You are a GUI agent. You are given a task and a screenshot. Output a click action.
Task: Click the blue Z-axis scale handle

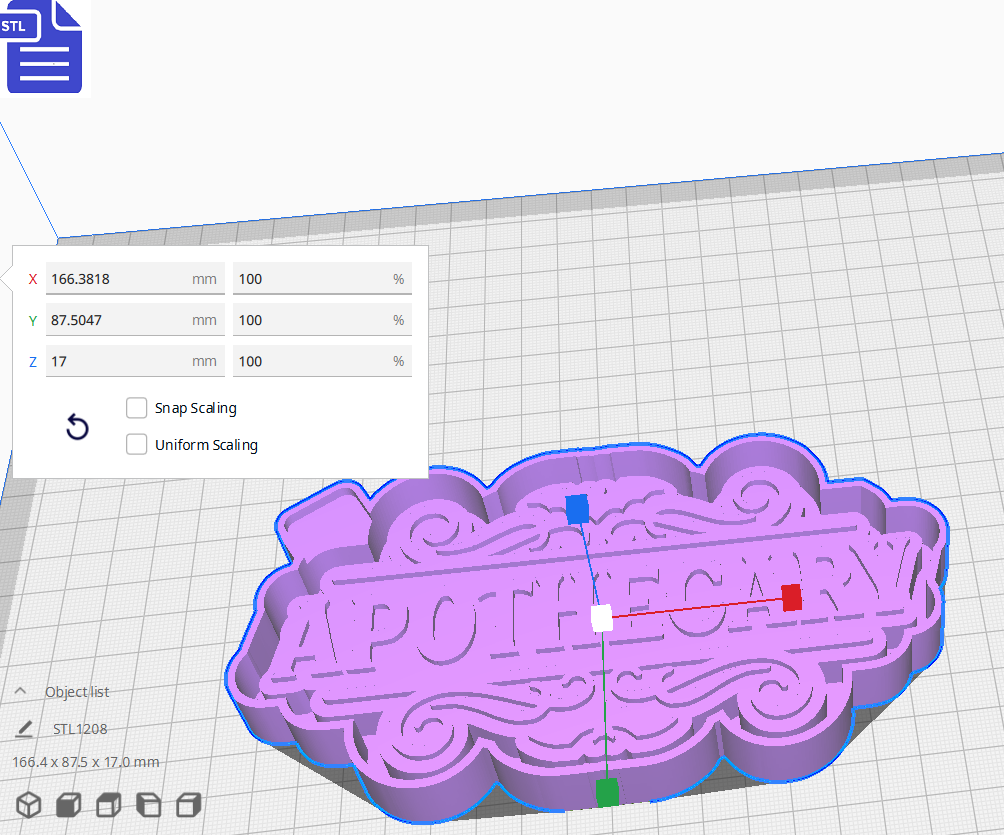(576, 510)
